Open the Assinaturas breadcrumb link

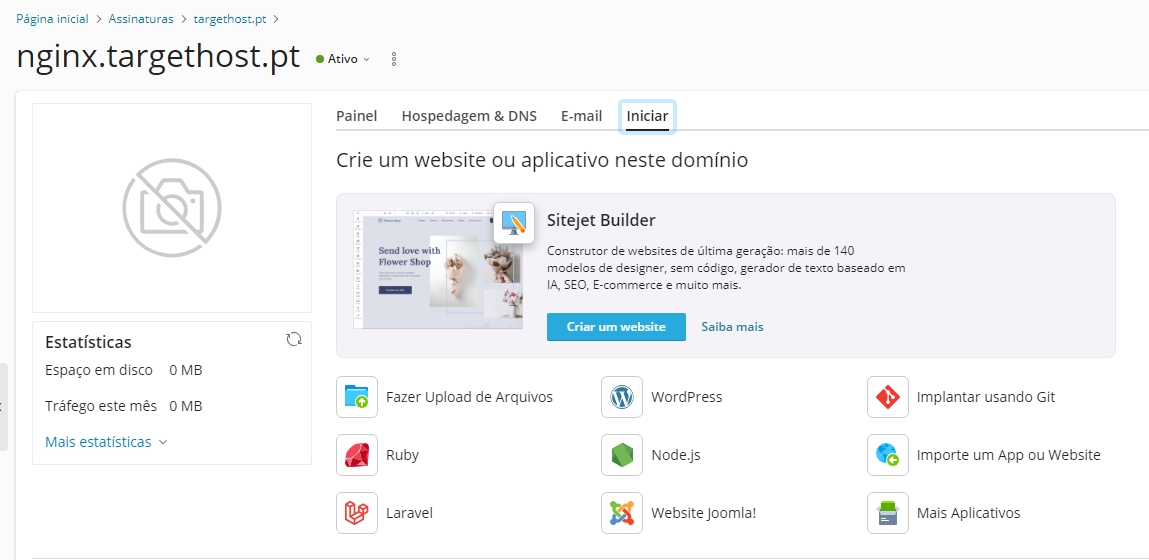pos(141,19)
